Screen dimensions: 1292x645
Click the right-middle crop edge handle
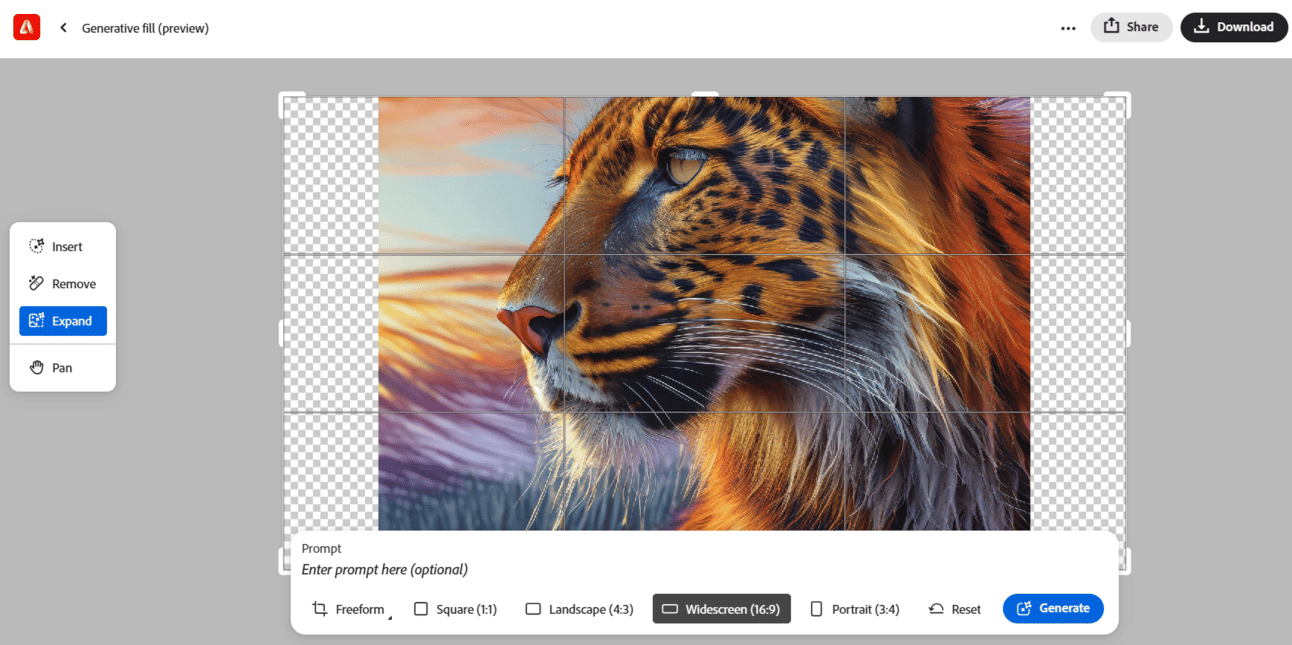coord(1128,333)
